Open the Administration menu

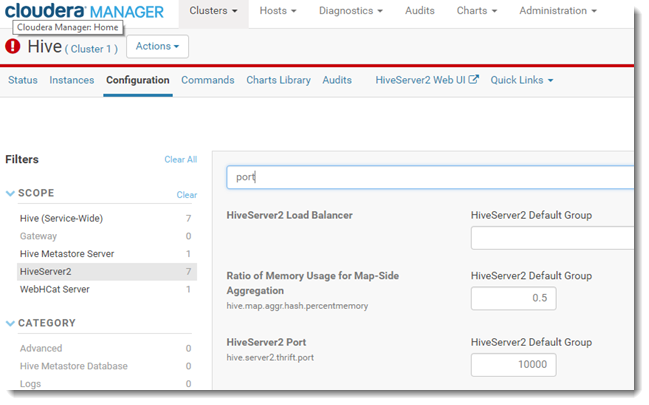click(x=557, y=10)
